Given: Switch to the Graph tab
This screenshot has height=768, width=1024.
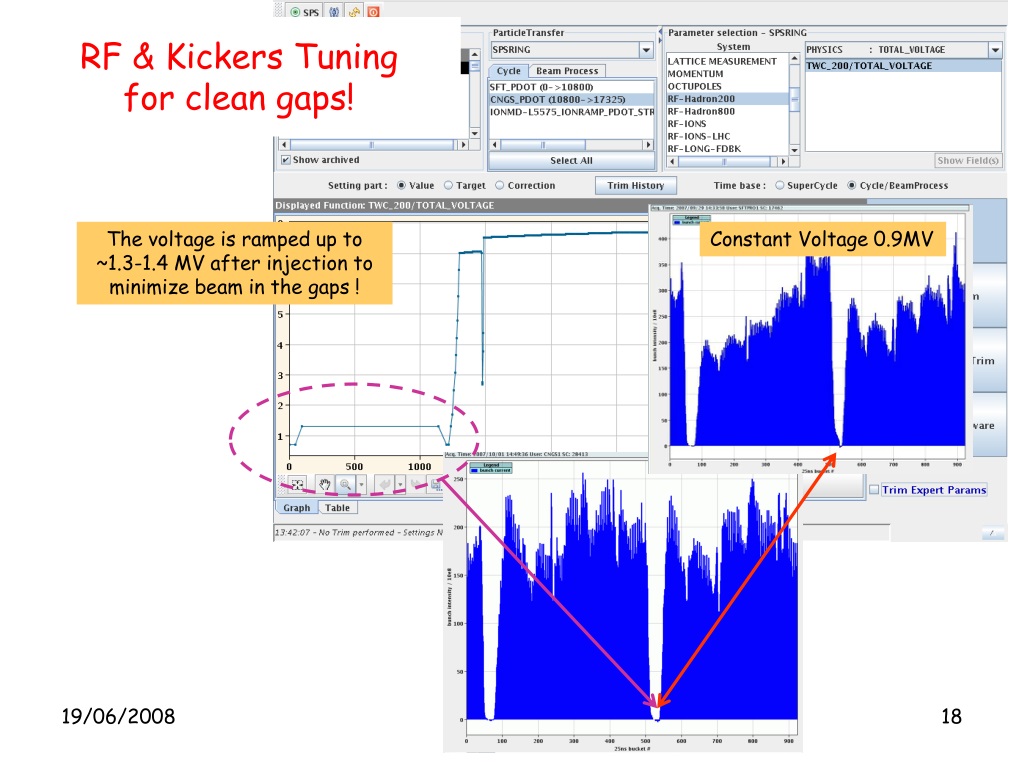Looking at the screenshot, I should tap(296, 508).
